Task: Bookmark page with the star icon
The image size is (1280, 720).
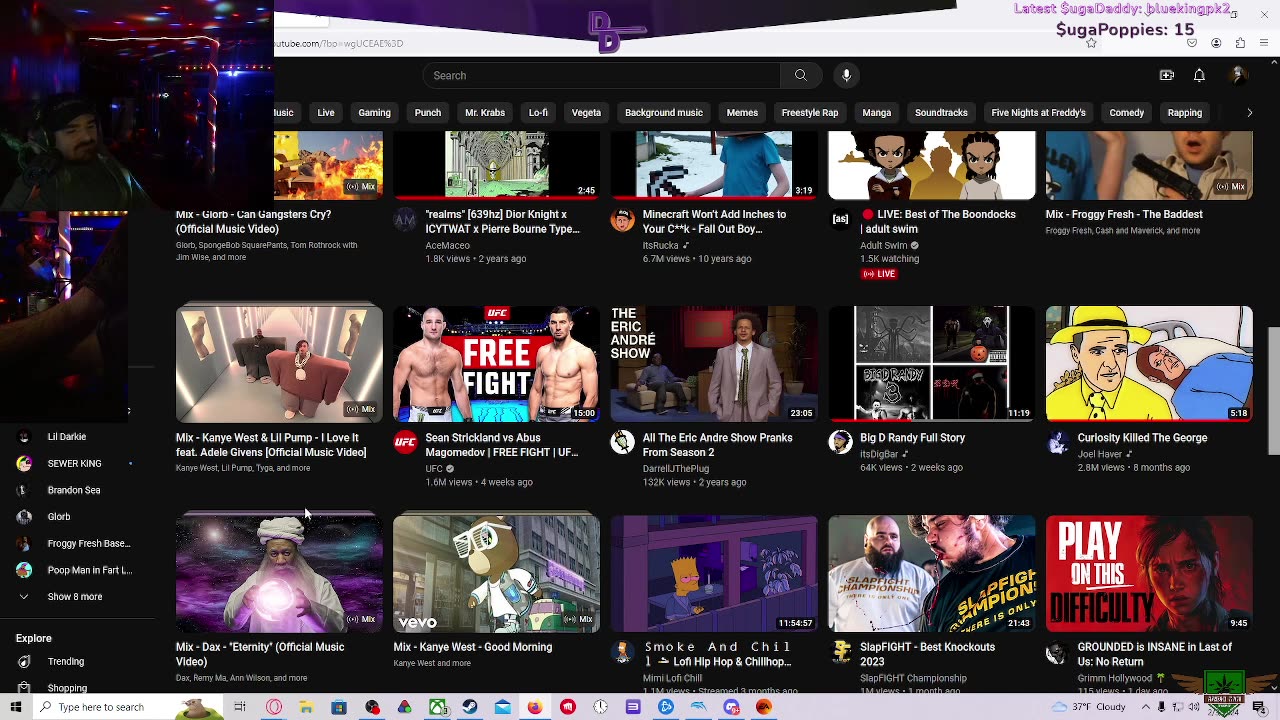Action: click(x=1091, y=43)
